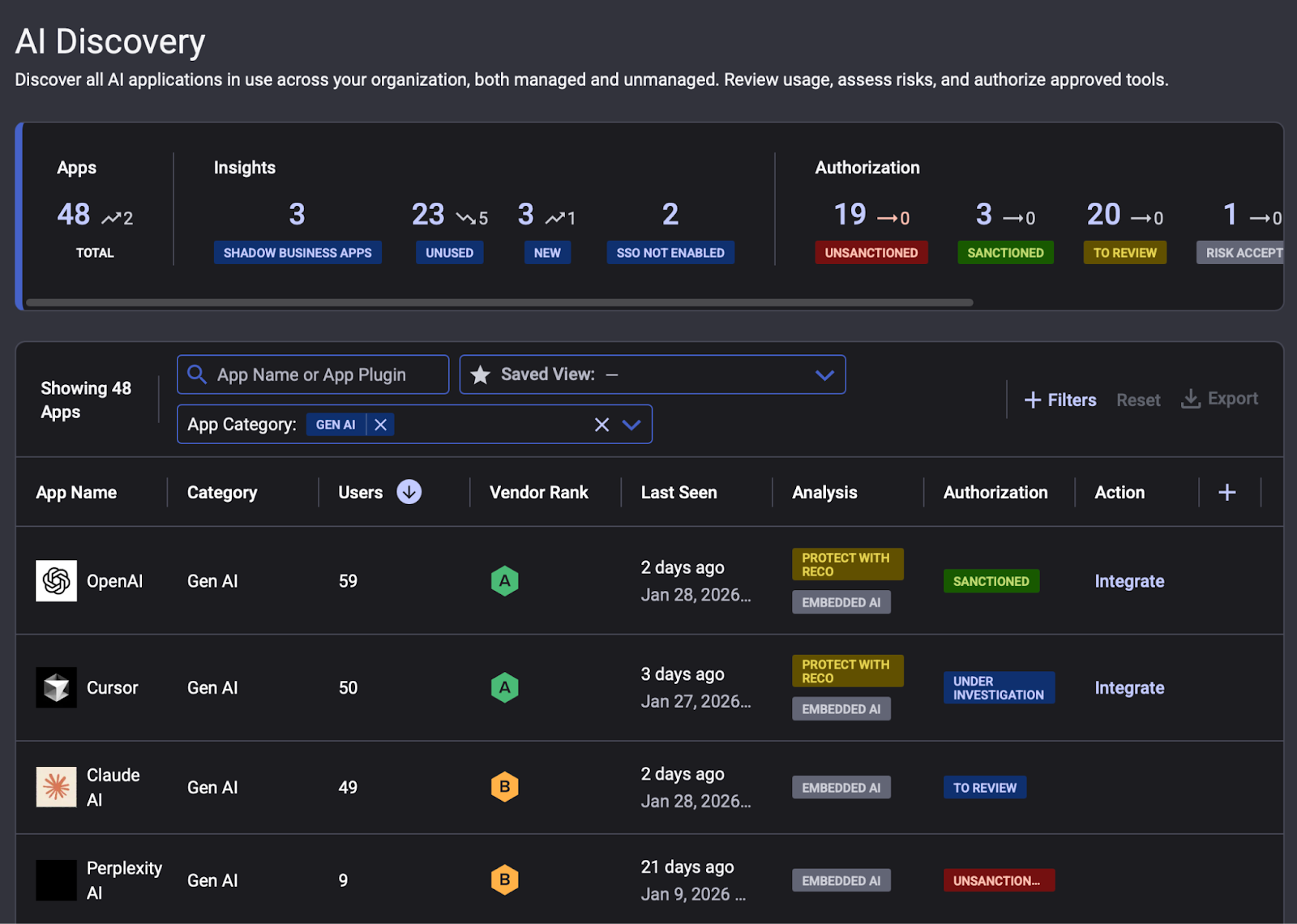Click Integrate link for Cursor

1129,688
